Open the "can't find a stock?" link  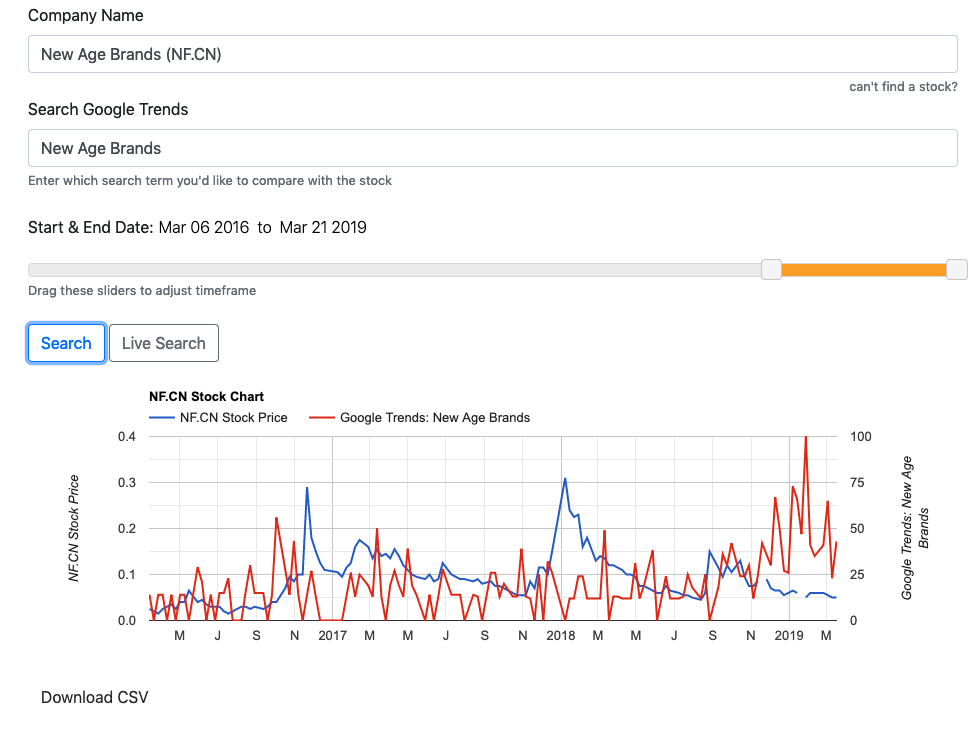click(x=903, y=86)
